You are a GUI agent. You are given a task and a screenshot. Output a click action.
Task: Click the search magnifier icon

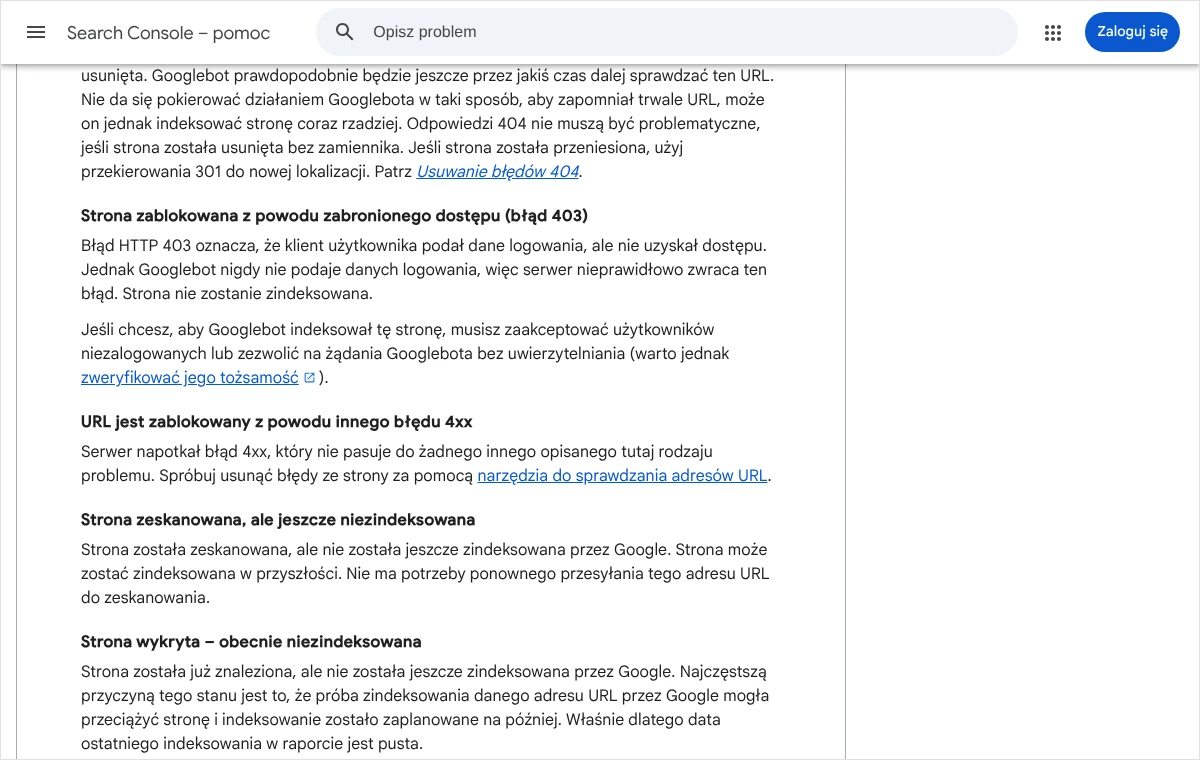[x=345, y=32]
